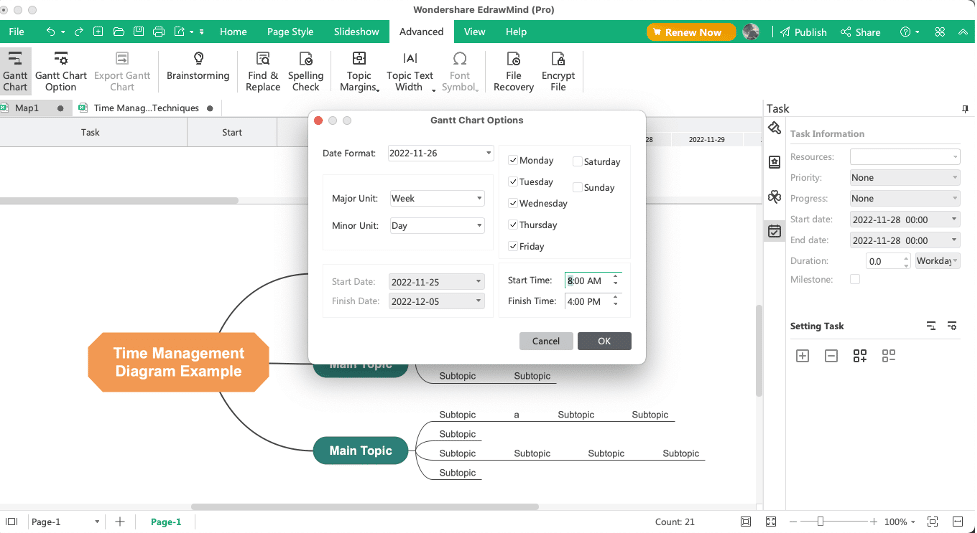Start Brainstorming mode
This screenshot has width=977, height=533.
click(198, 66)
